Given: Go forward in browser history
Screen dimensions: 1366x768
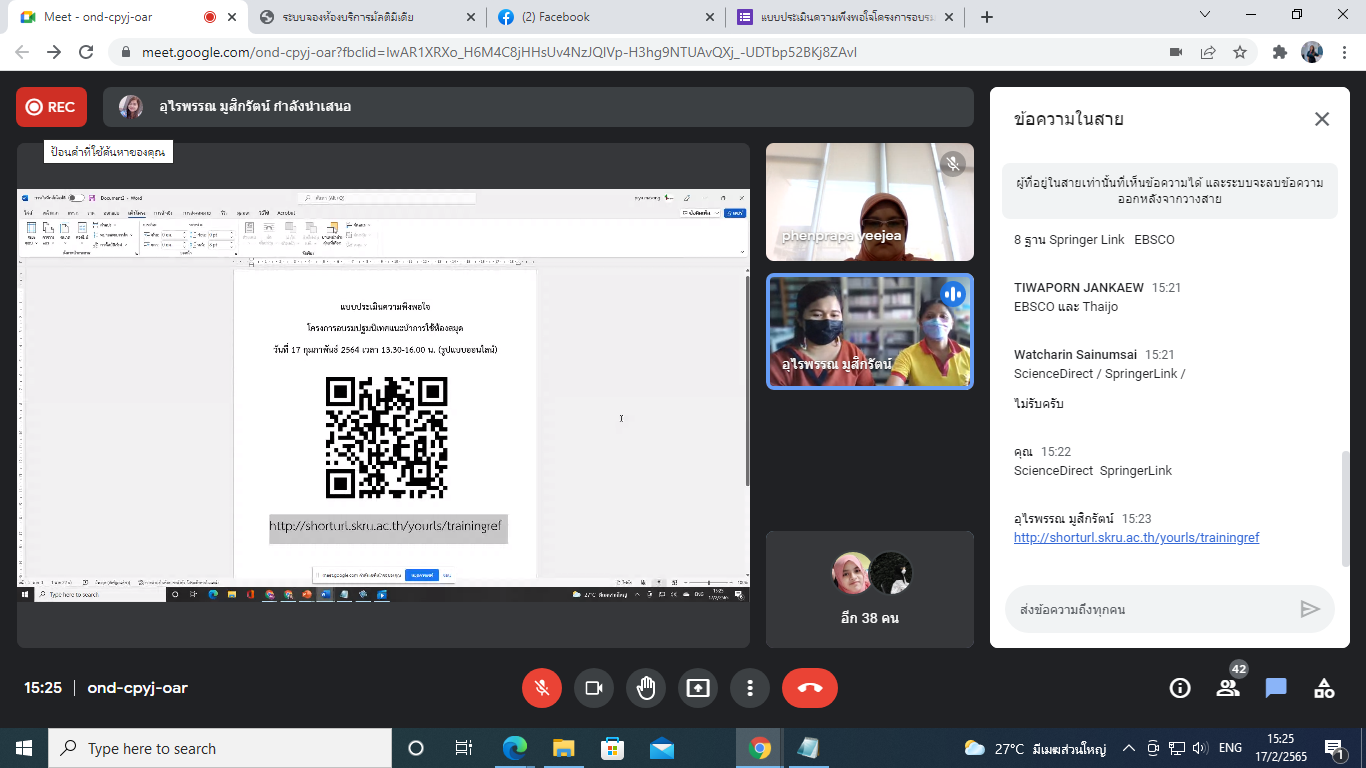Looking at the screenshot, I should pyautogui.click(x=54, y=52).
